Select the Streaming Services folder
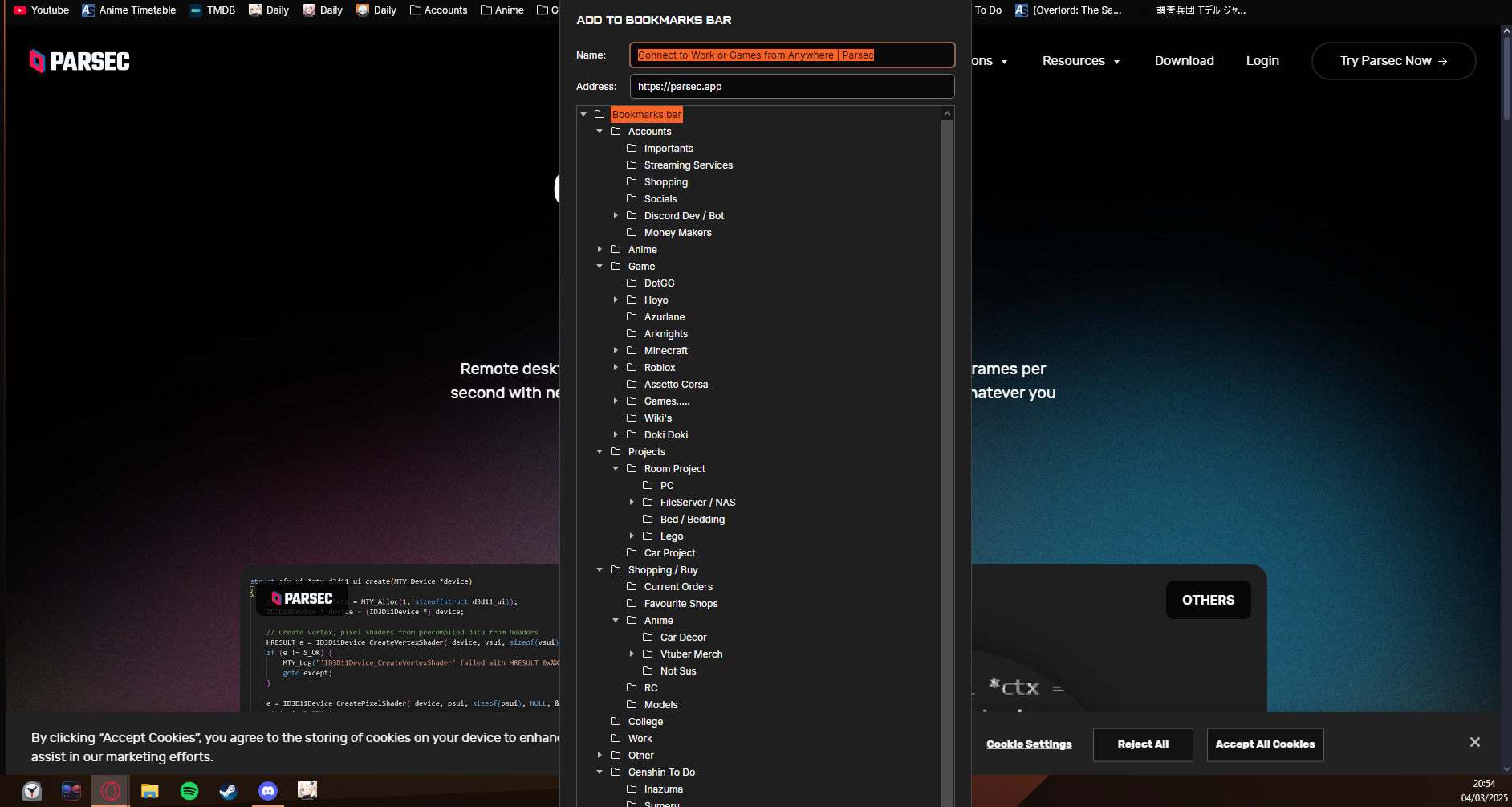The image size is (1512, 807). tap(689, 165)
